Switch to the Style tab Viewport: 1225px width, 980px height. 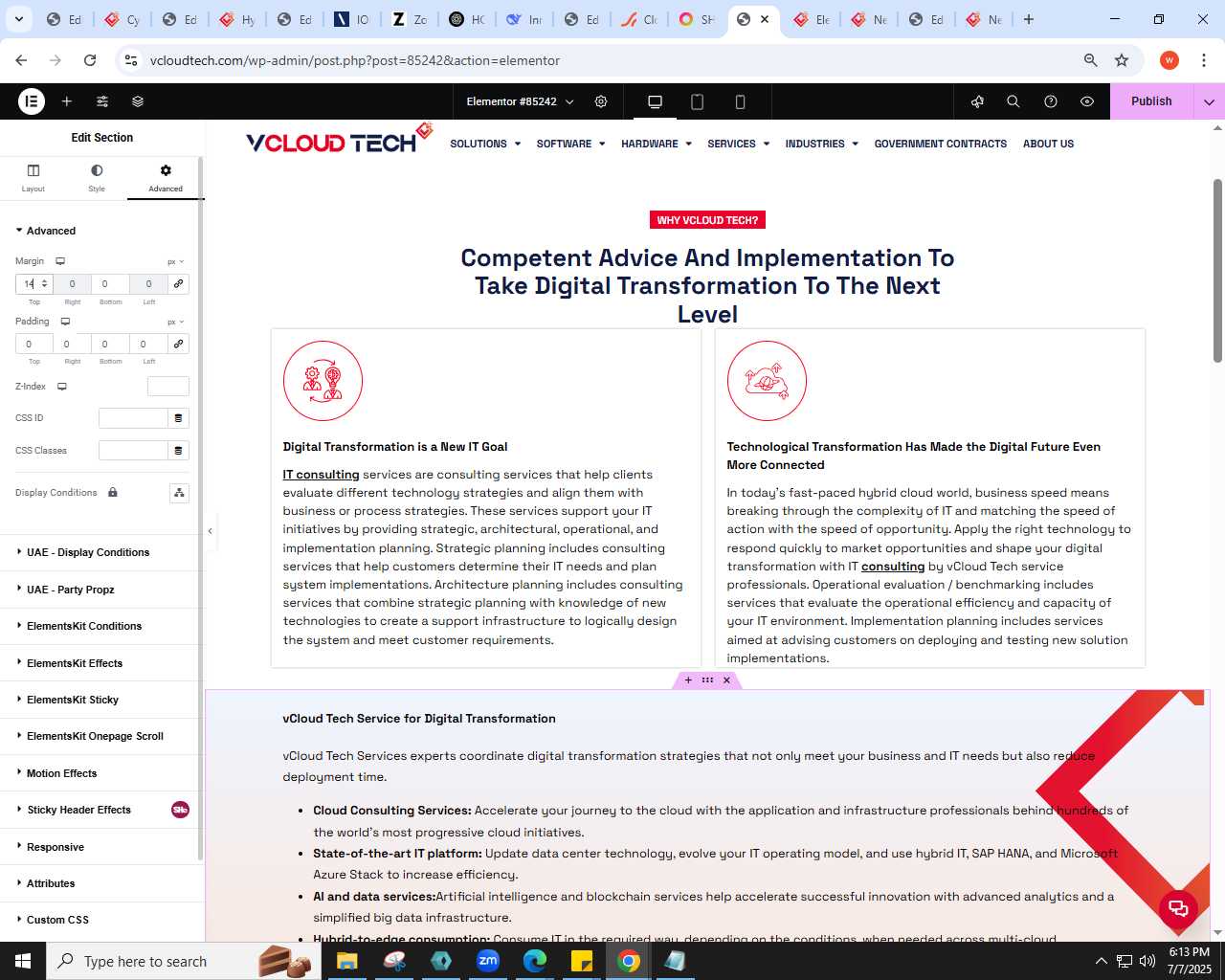pyautogui.click(x=97, y=177)
